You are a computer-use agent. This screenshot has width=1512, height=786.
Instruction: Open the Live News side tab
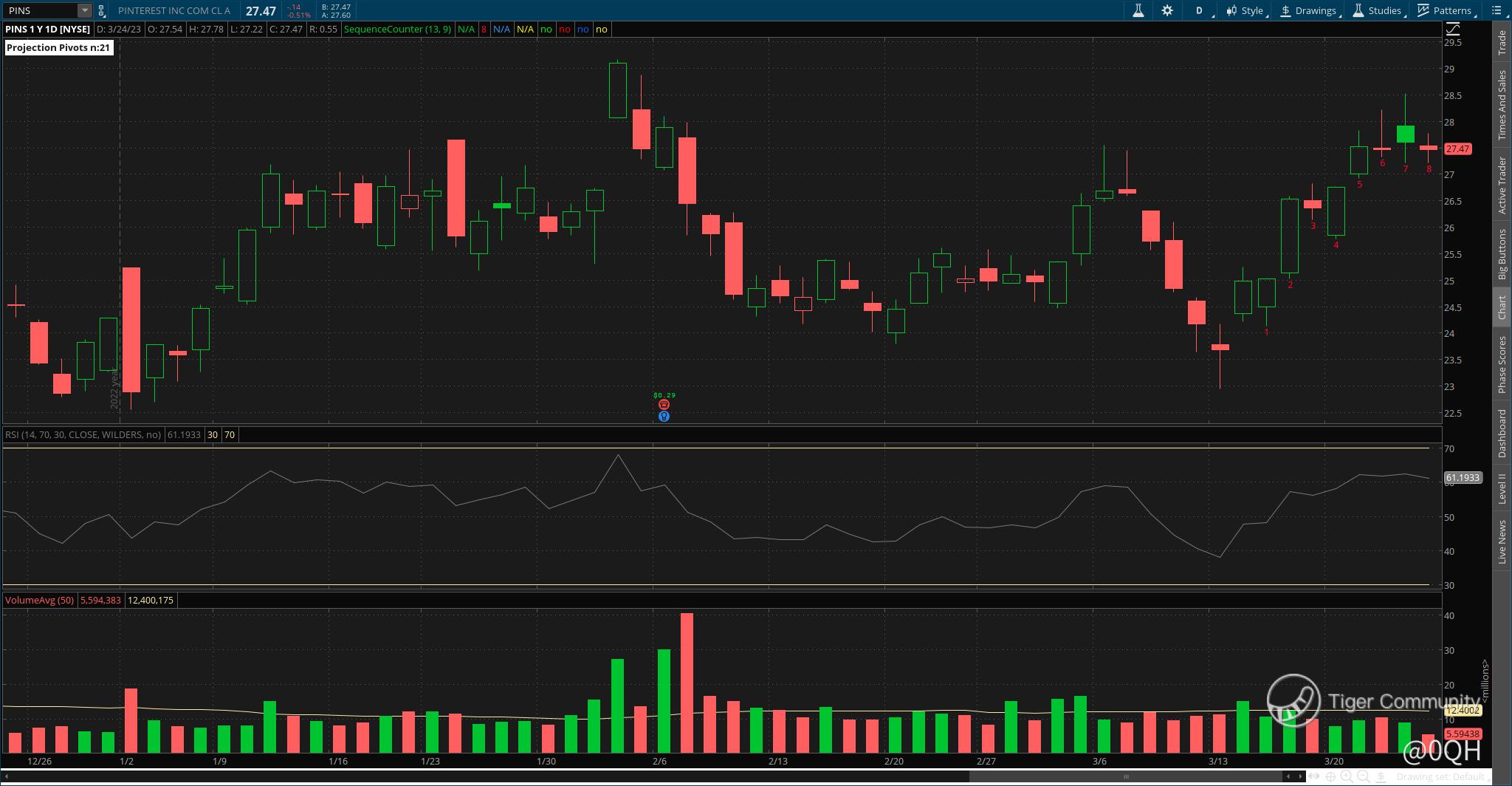pos(1502,541)
